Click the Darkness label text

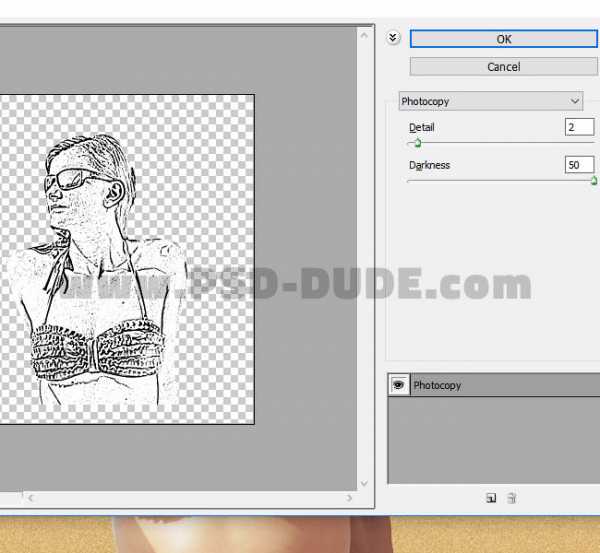click(x=429, y=165)
